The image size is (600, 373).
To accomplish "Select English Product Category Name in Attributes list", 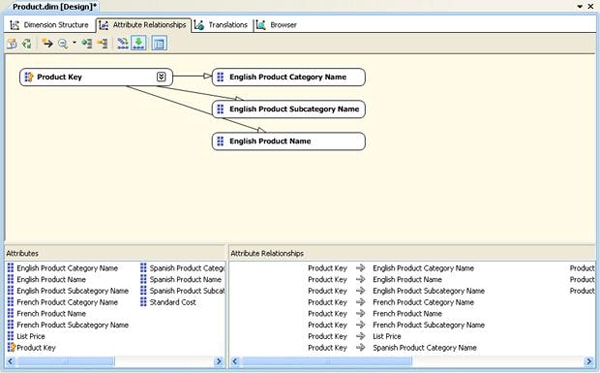I will (x=67, y=268).
